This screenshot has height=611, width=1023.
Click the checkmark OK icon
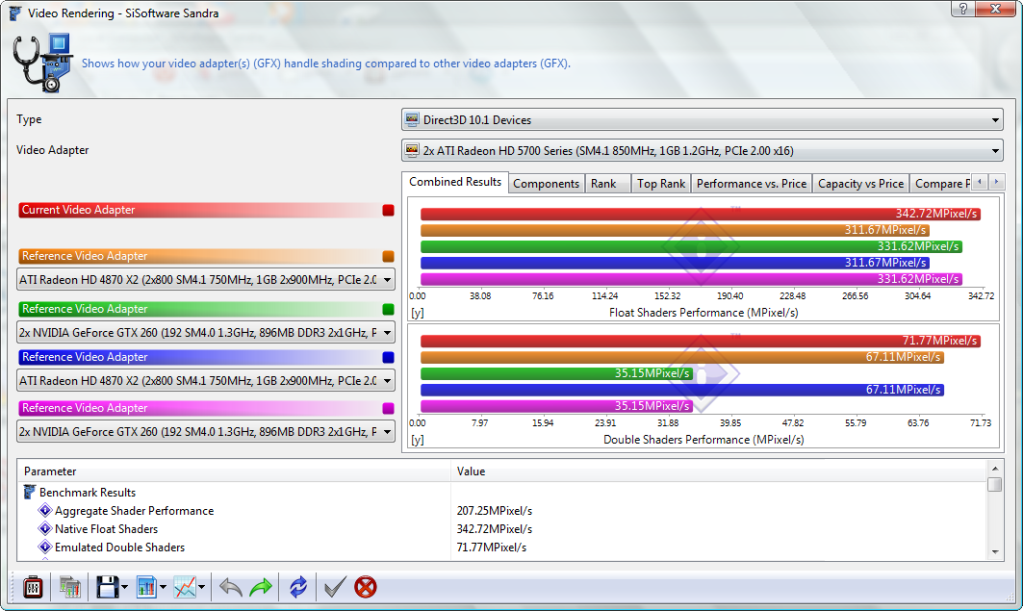pos(335,587)
